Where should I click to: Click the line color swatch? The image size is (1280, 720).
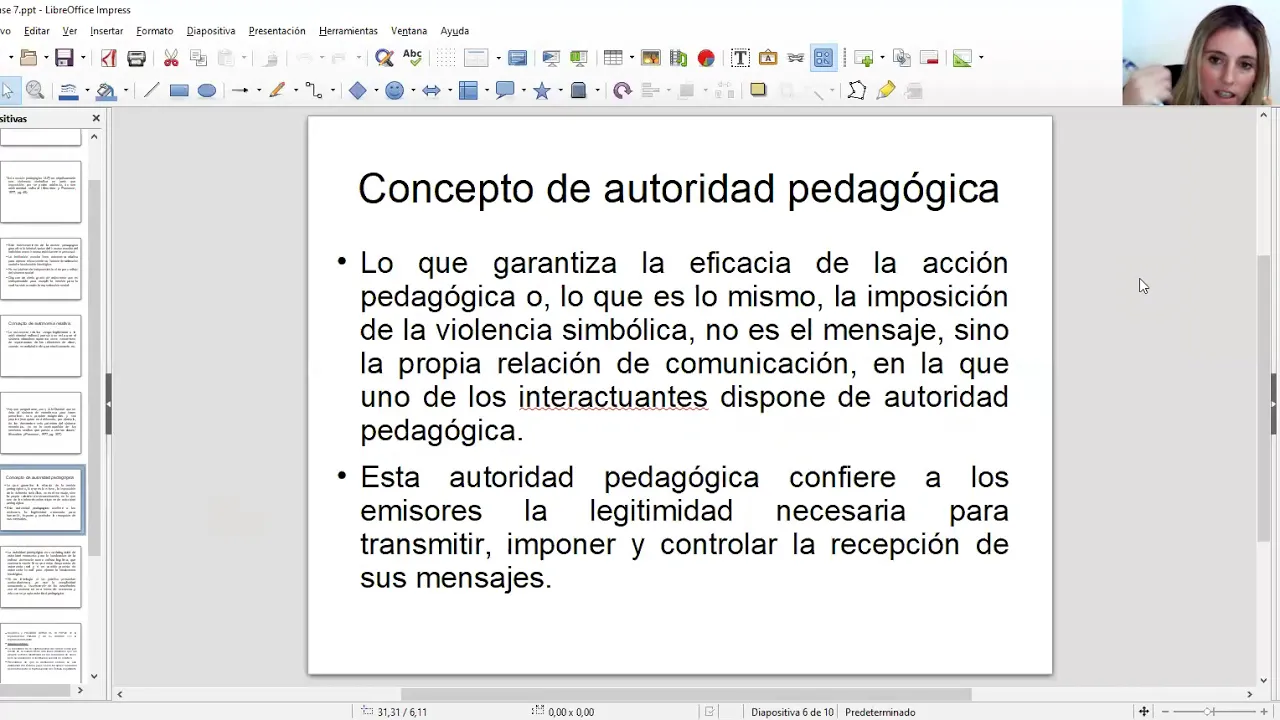pos(69,91)
